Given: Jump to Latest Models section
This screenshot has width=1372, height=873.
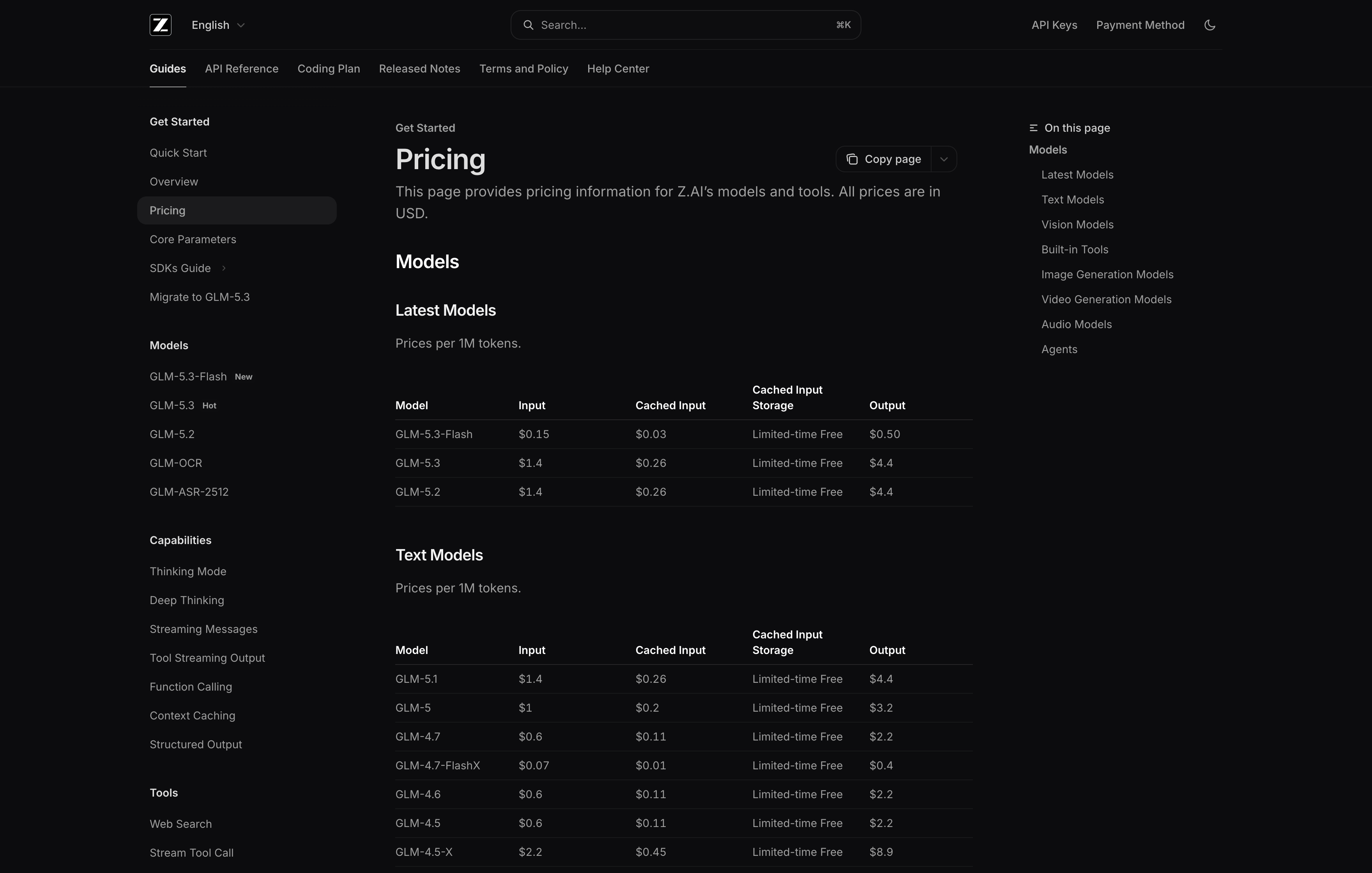Looking at the screenshot, I should point(1077,175).
